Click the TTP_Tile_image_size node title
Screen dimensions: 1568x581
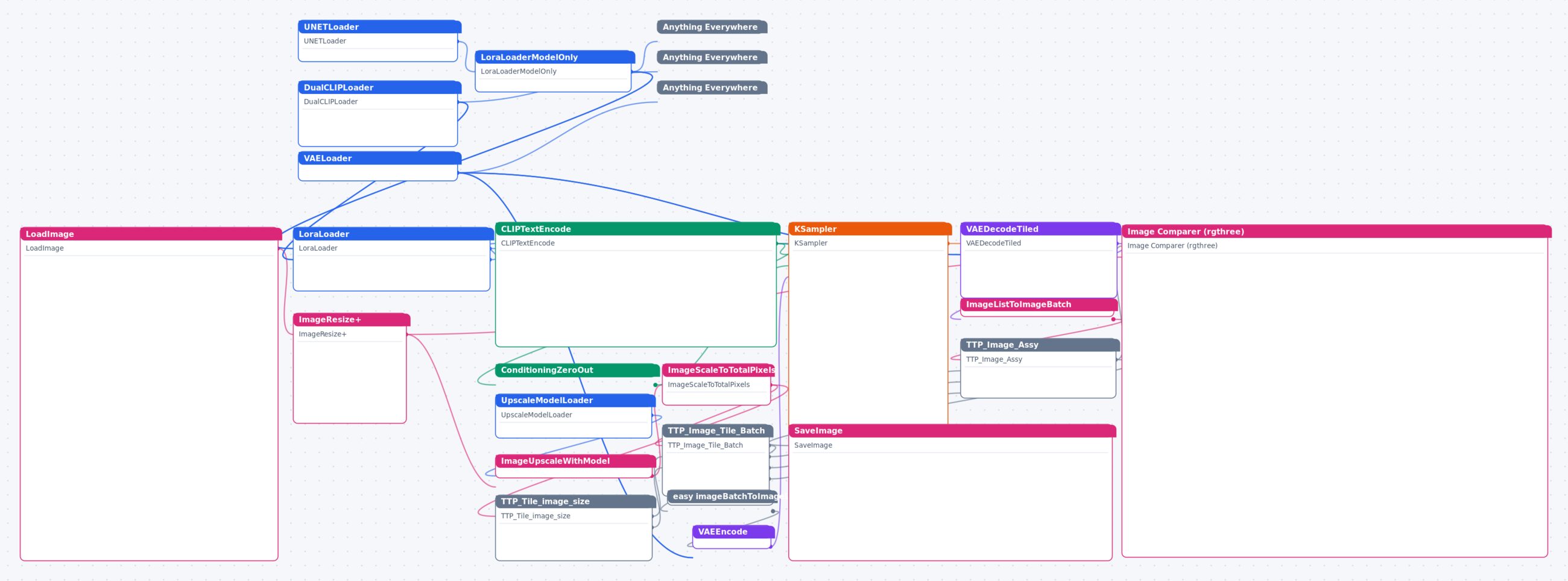tap(575, 502)
